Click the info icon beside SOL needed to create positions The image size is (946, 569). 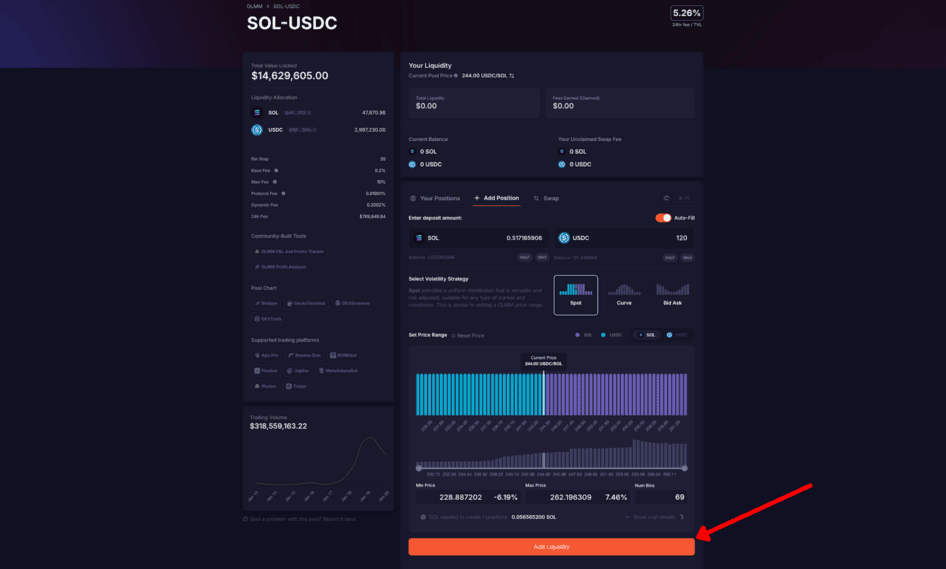[423, 517]
